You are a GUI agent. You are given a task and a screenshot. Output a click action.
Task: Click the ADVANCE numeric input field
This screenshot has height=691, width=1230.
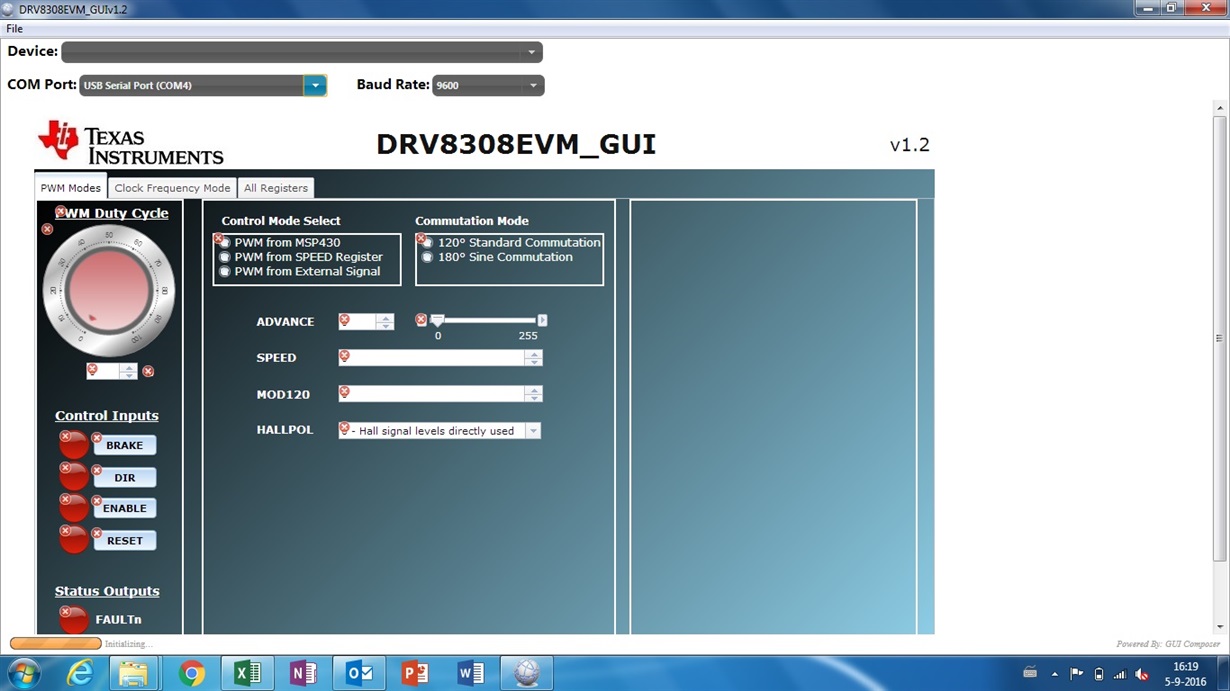click(357, 322)
